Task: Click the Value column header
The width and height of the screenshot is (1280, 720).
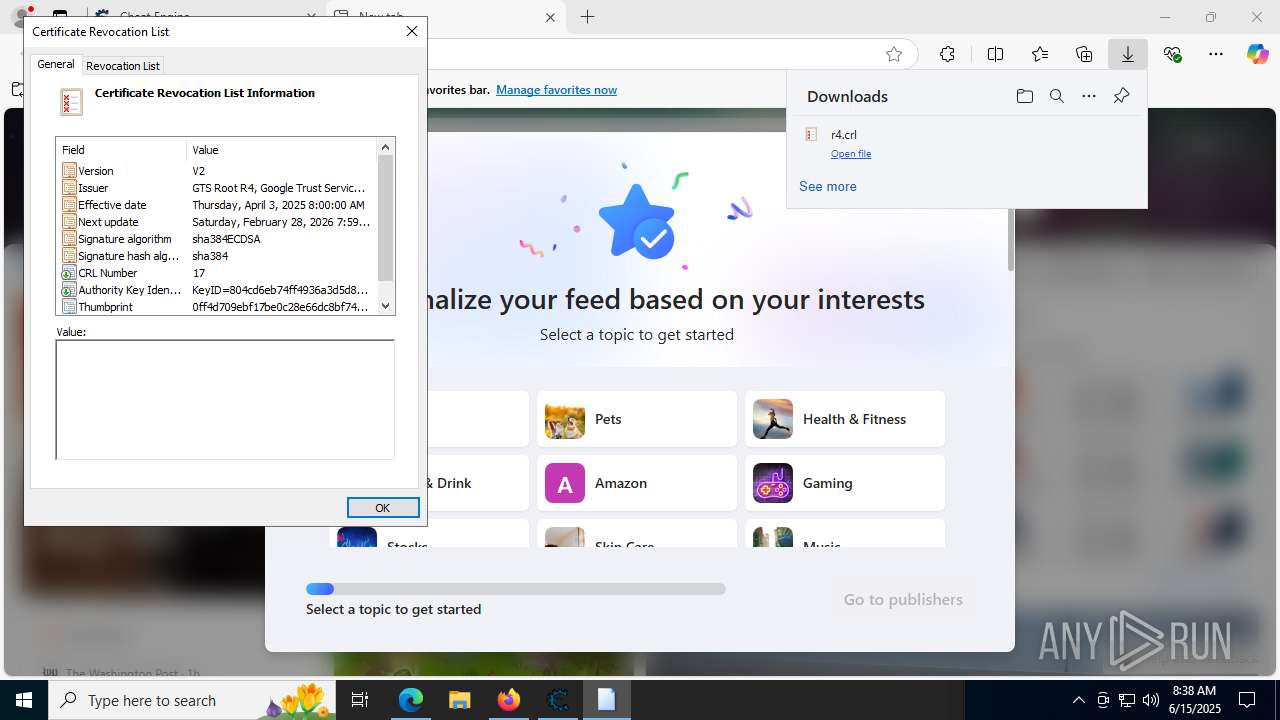Action: pyautogui.click(x=281, y=150)
